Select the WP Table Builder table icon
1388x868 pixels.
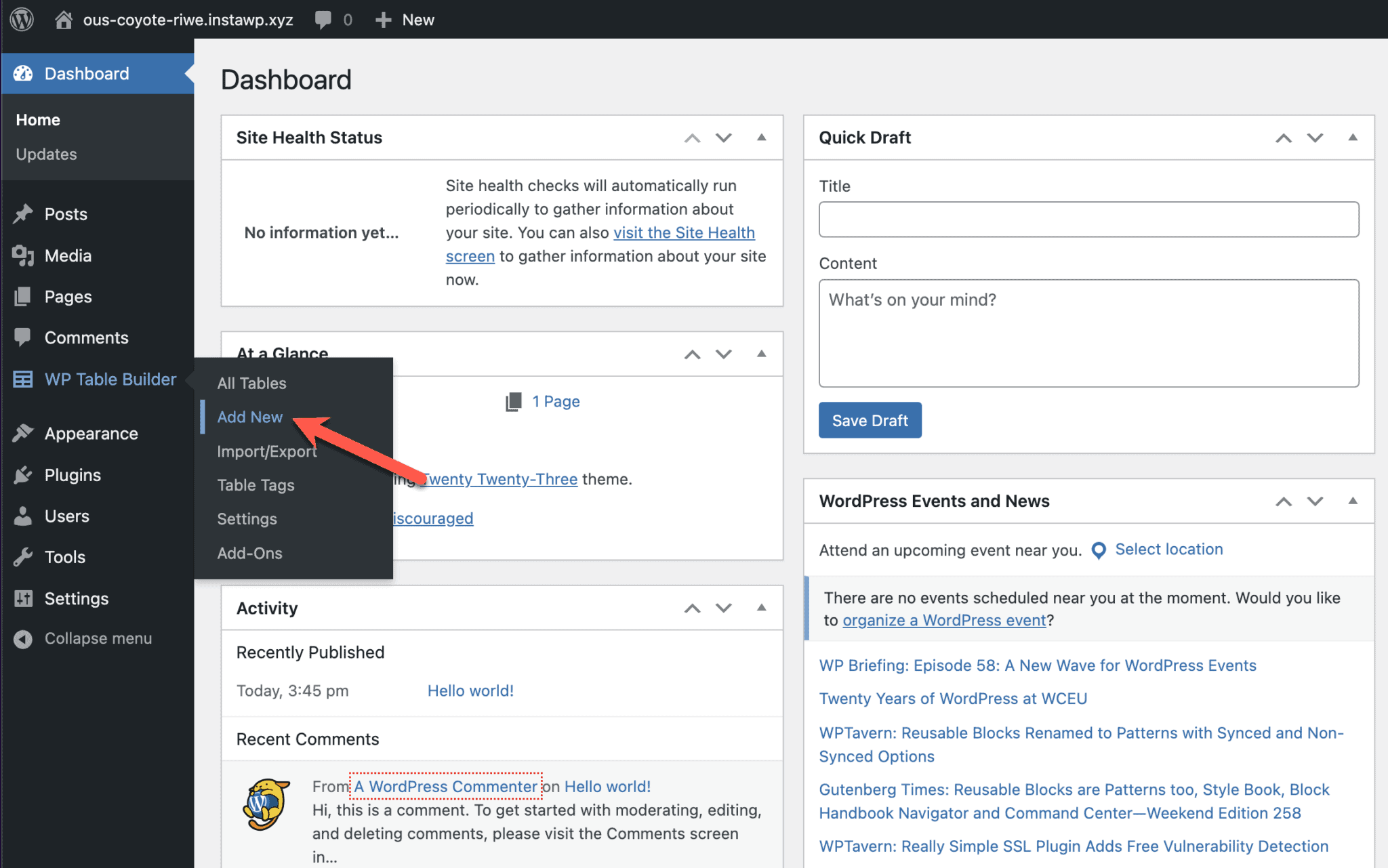tap(23, 379)
